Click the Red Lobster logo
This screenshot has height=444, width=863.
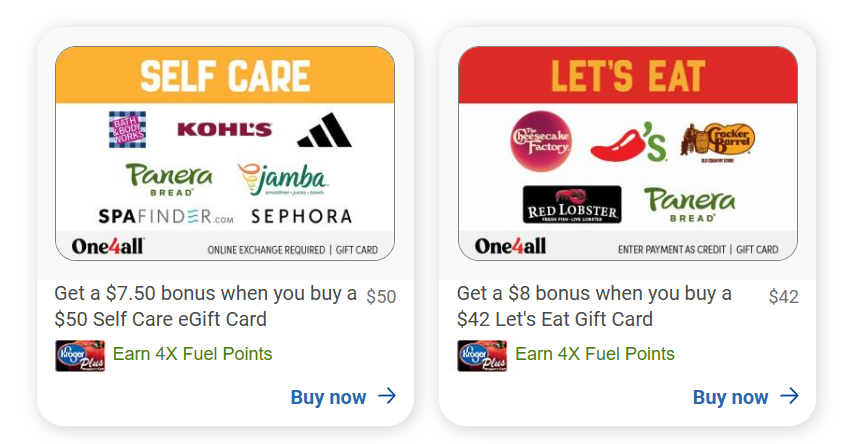pos(572,204)
